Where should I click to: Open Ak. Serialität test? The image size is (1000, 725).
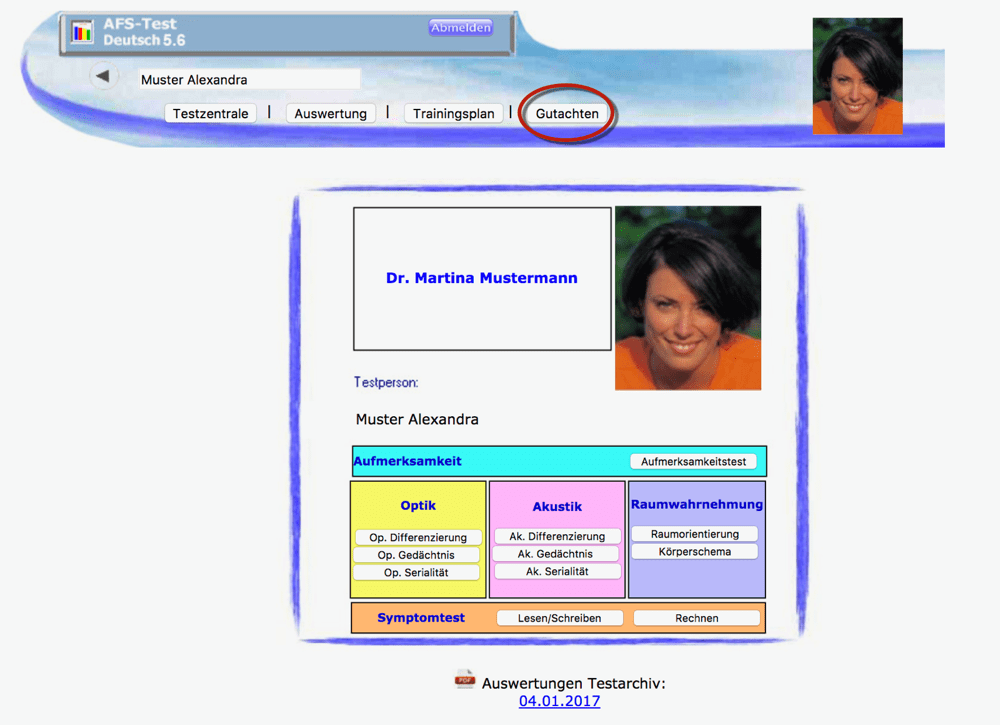(557, 571)
